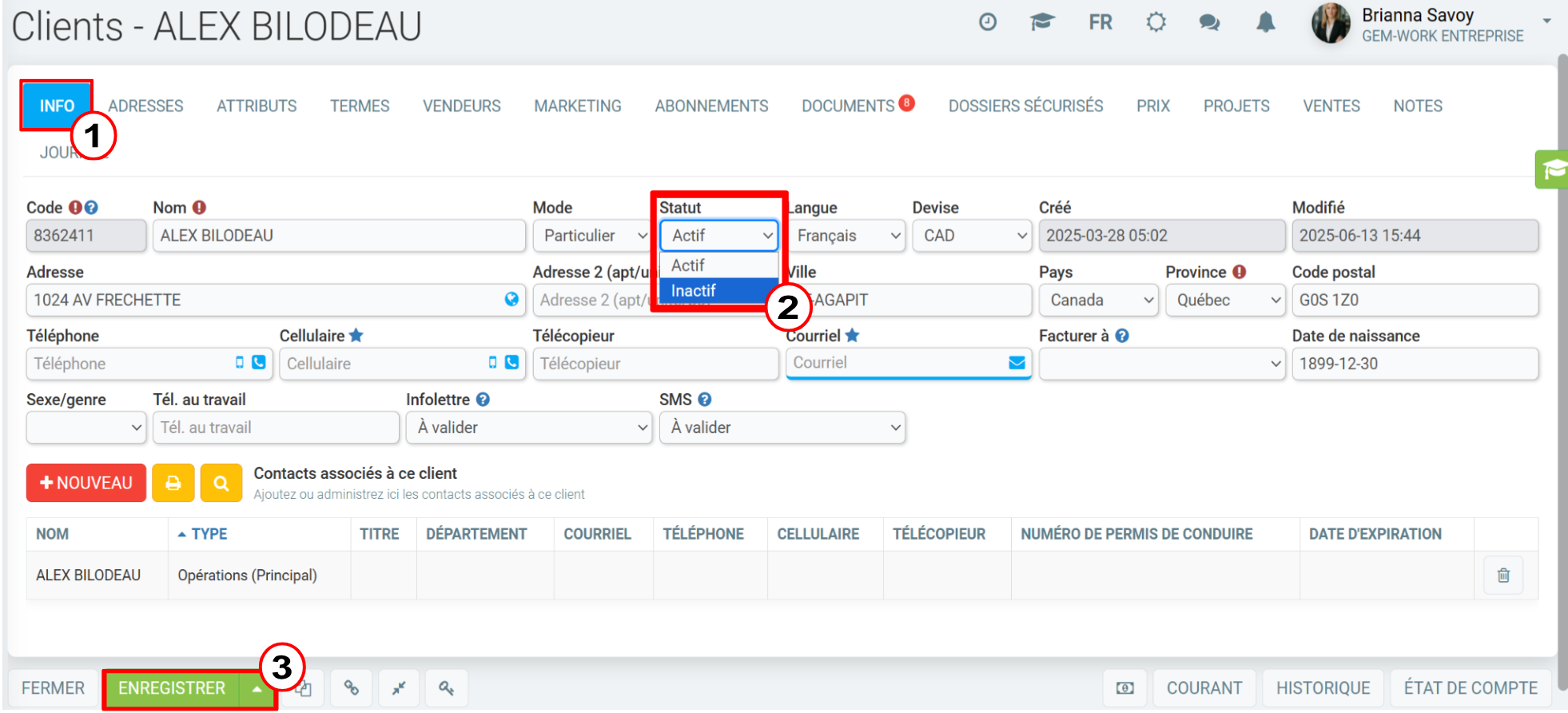Viewport: 1568px width, 713px height.
Task: Open the Pays dropdown showing Canada
Action: point(1099,300)
